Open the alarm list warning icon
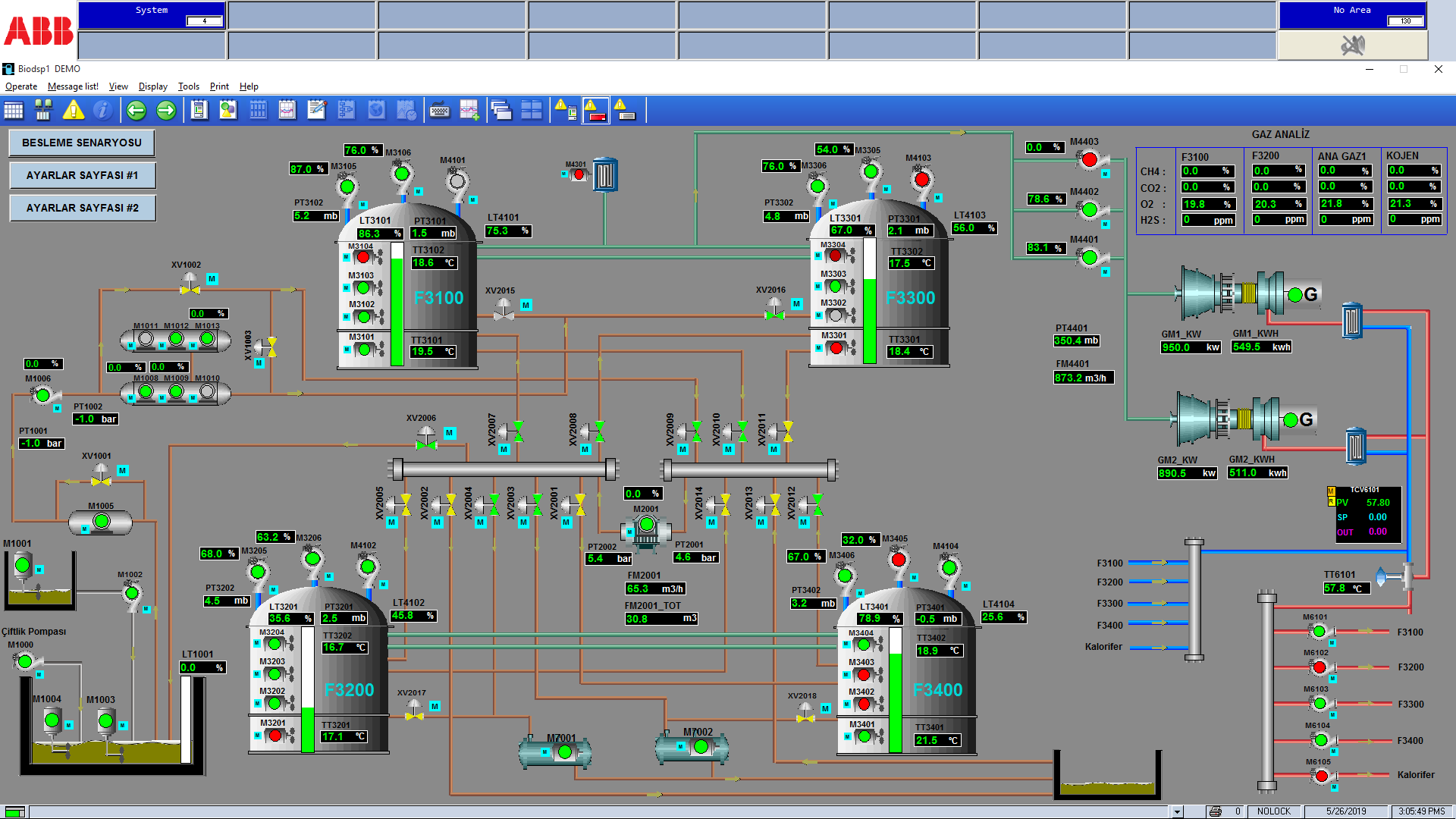The width and height of the screenshot is (1456, 819). coord(73,111)
